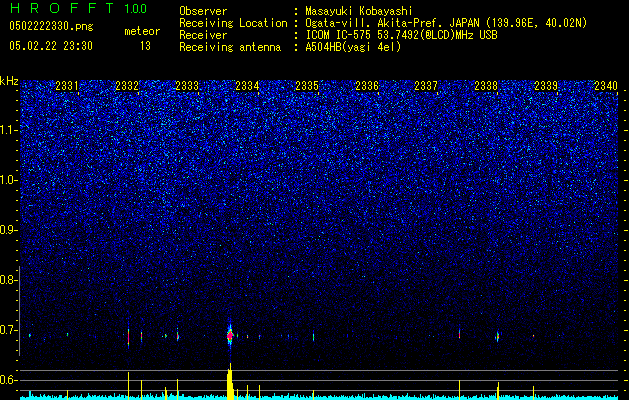Click the Observer label
Screen dimensions: 629x400
[x=203, y=11]
